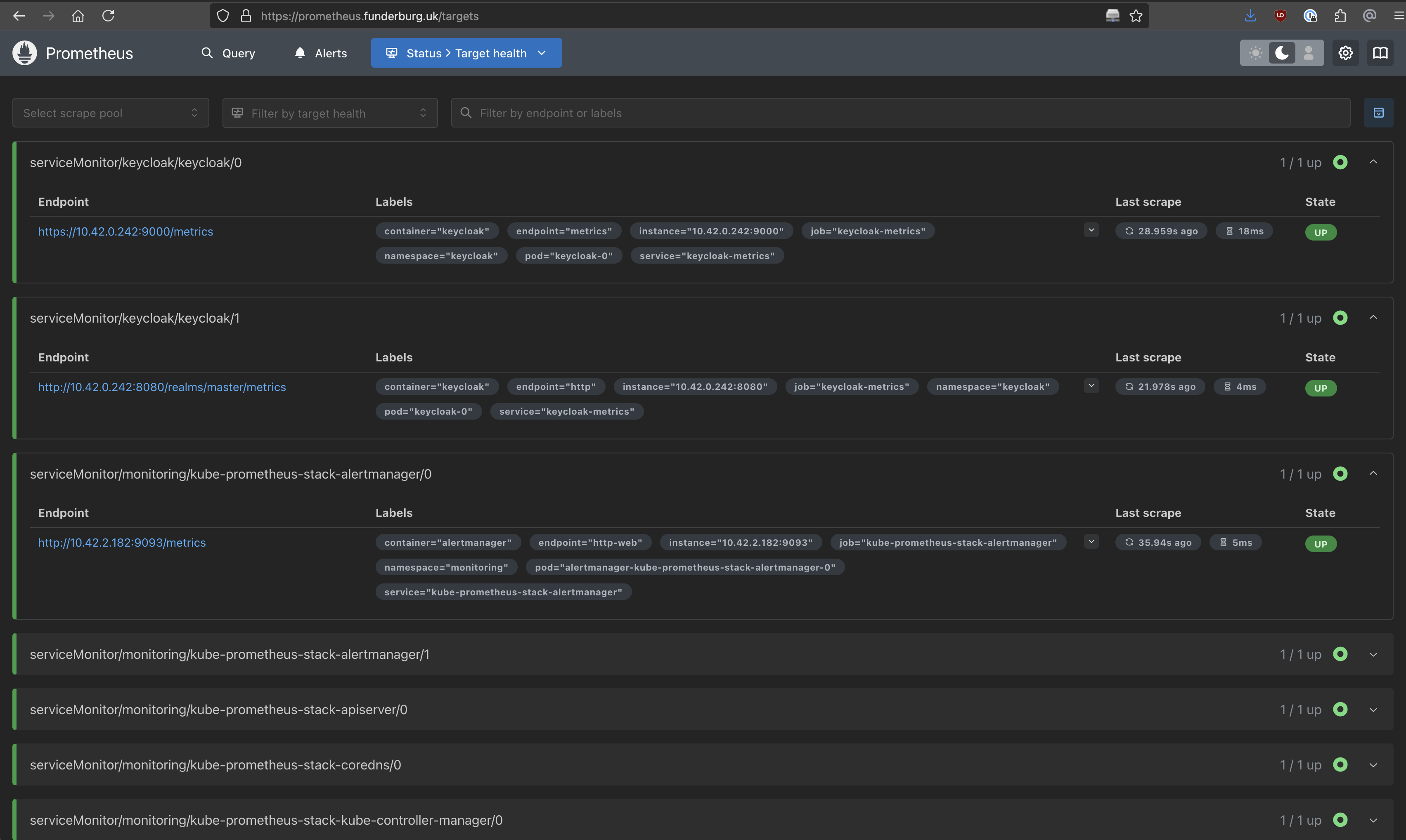Click the 18ms scrape duration badge

coord(1244,231)
